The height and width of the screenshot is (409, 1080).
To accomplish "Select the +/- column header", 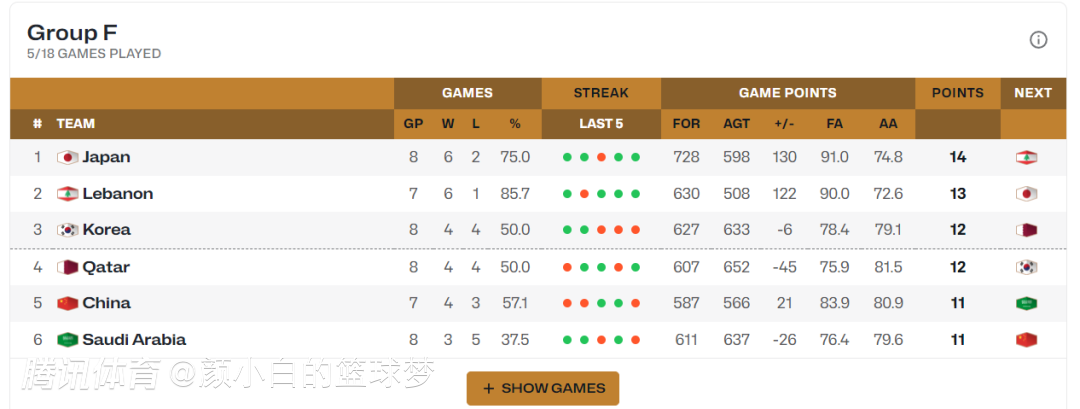I will coord(784,124).
